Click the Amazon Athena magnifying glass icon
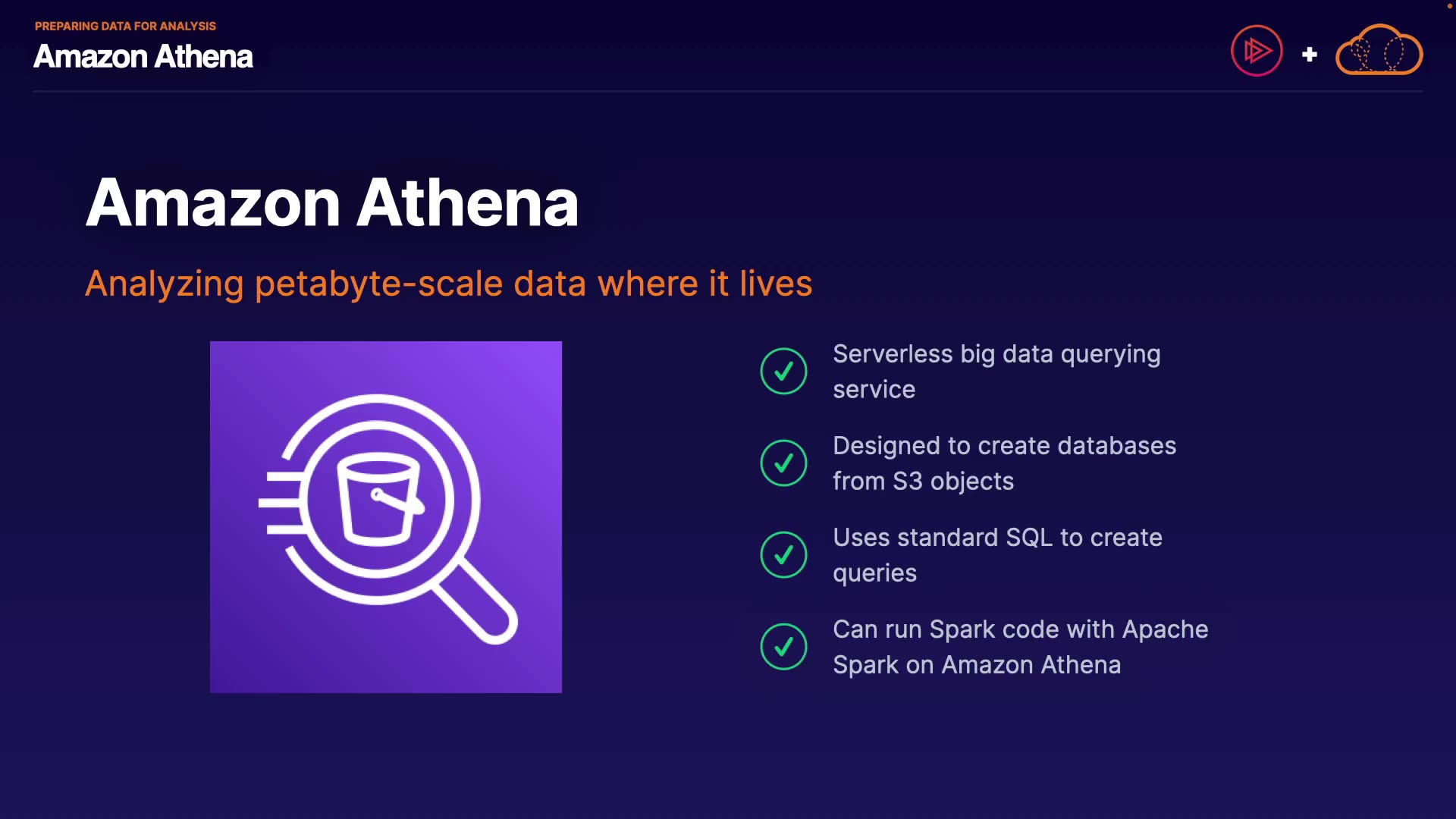The width and height of the screenshot is (1456, 819). click(385, 516)
